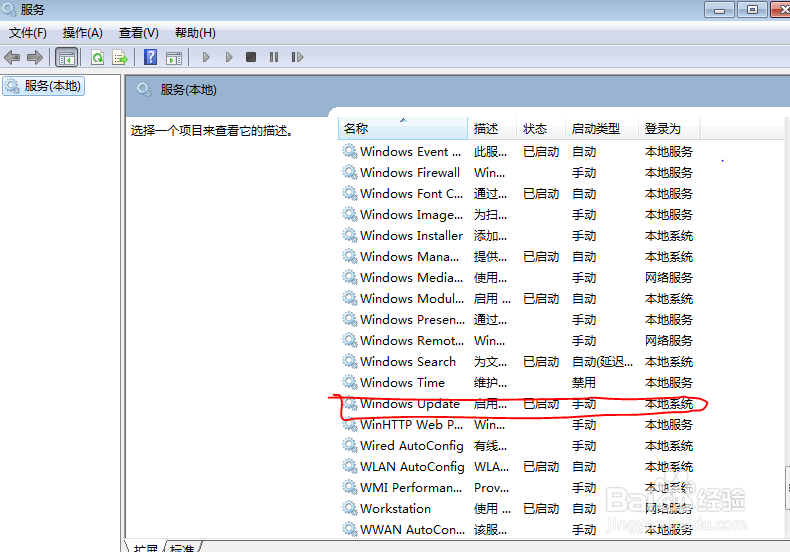
Task: Select the WLAN AutoConfig service
Action: 518,466
